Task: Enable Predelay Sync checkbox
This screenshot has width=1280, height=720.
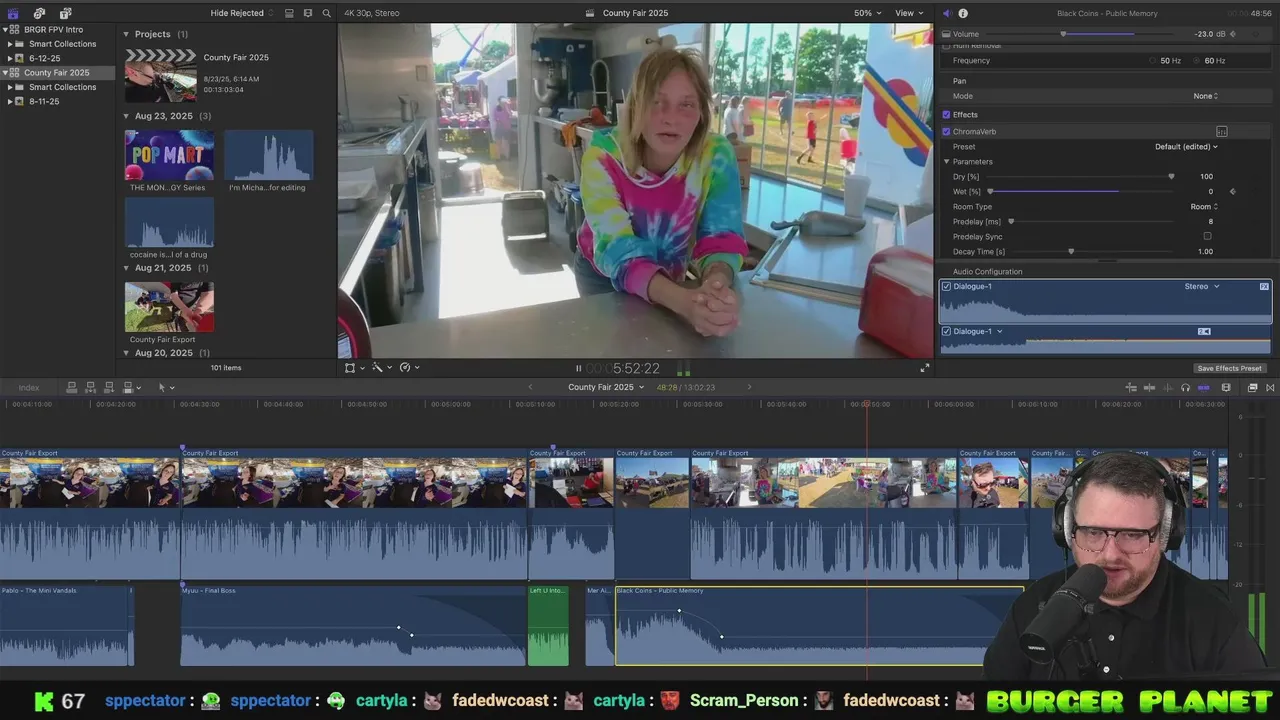Action: pyautogui.click(x=1207, y=236)
